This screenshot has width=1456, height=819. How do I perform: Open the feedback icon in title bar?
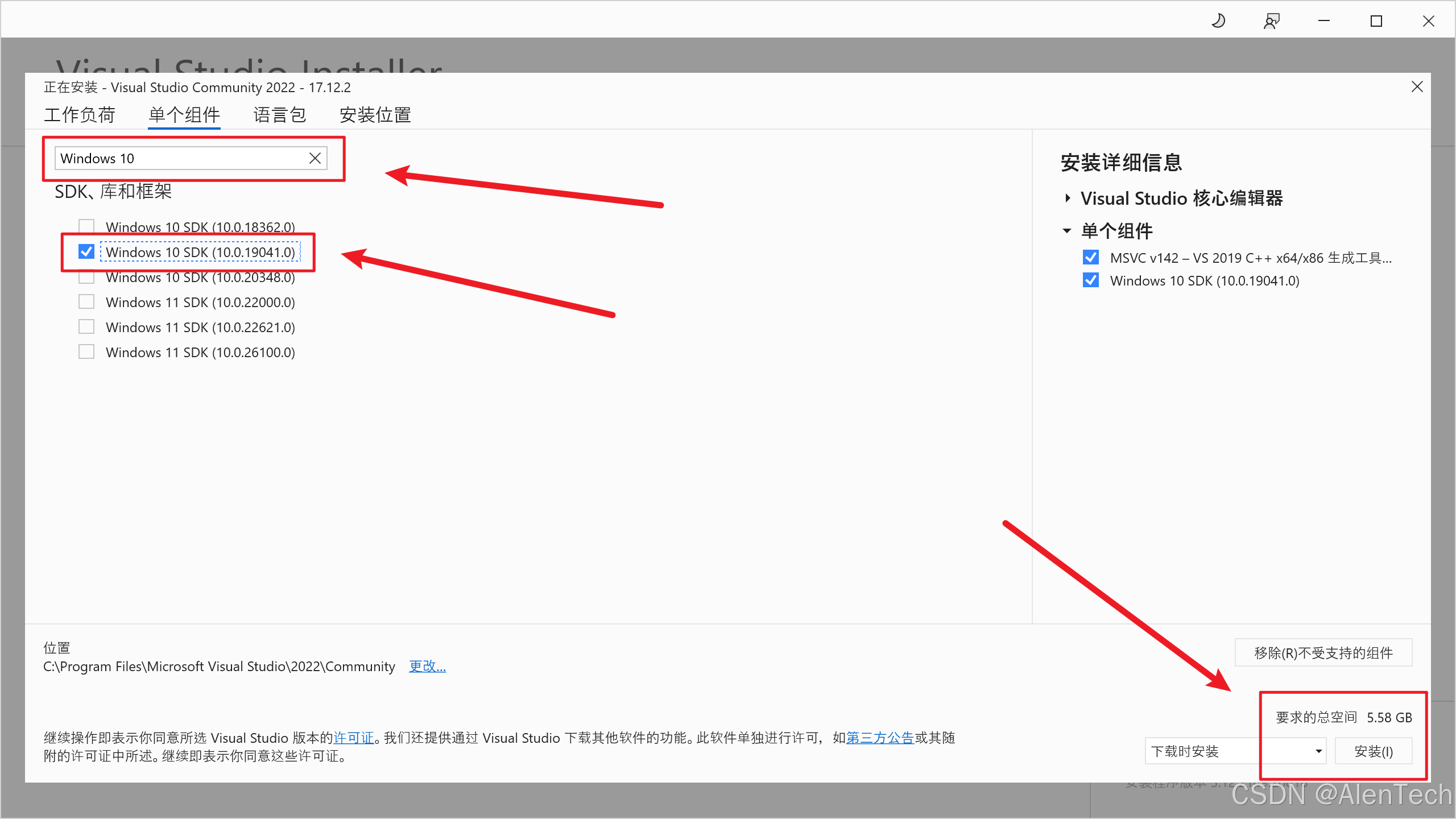point(1271,22)
